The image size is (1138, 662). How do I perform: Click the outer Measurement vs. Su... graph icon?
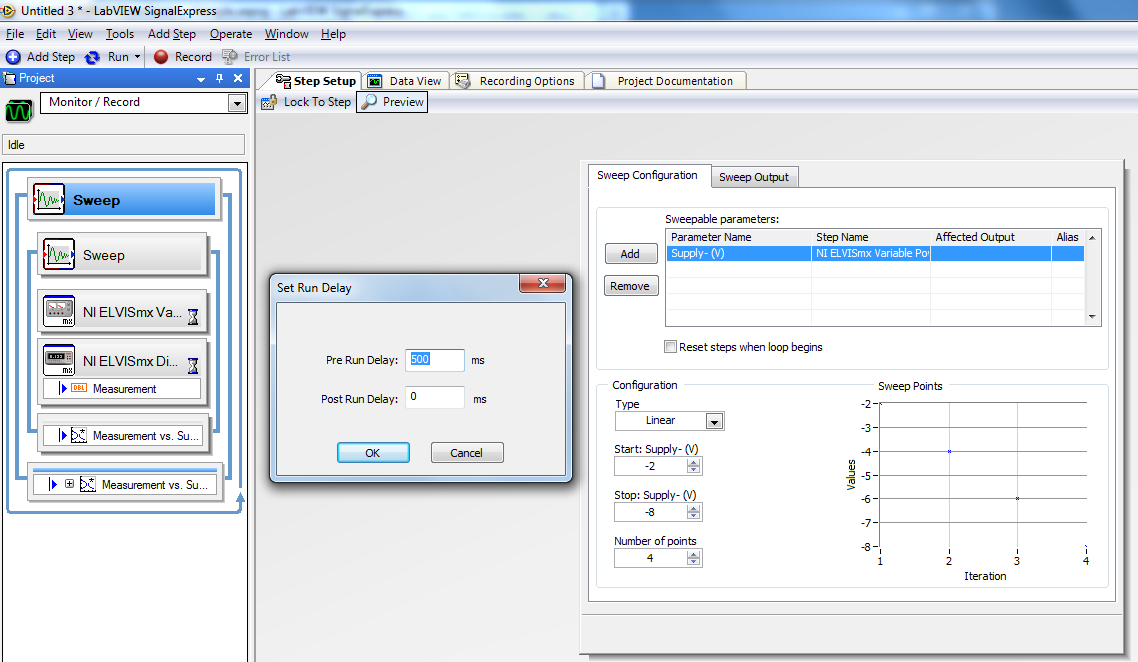pos(88,484)
